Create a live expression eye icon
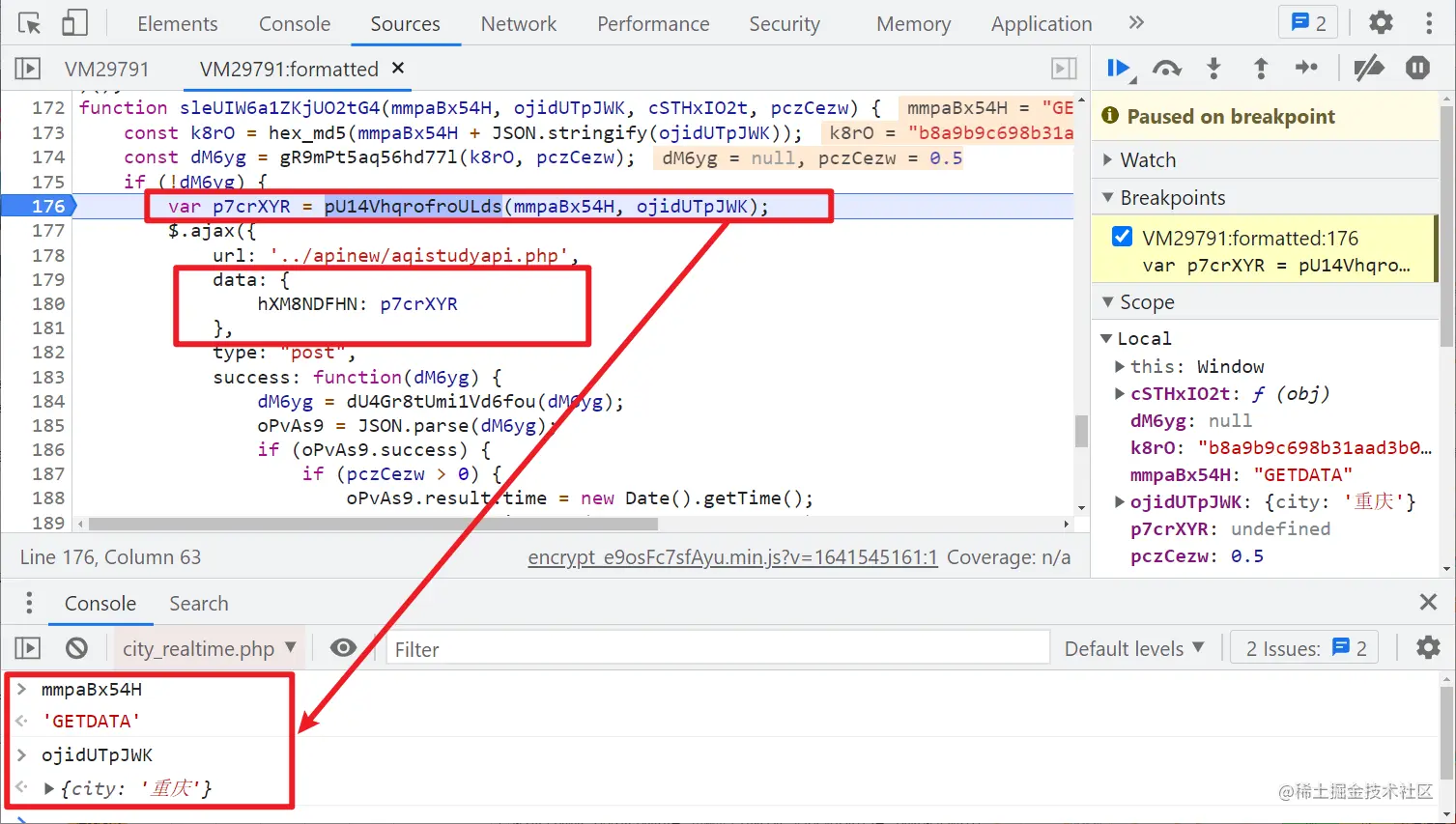1456x824 pixels. pyautogui.click(x=343, y=648)
